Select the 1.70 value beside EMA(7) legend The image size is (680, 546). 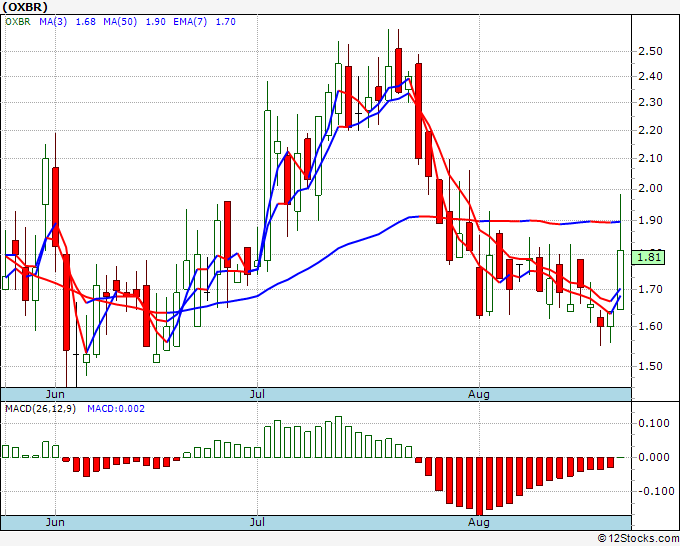tap(226, 22)
